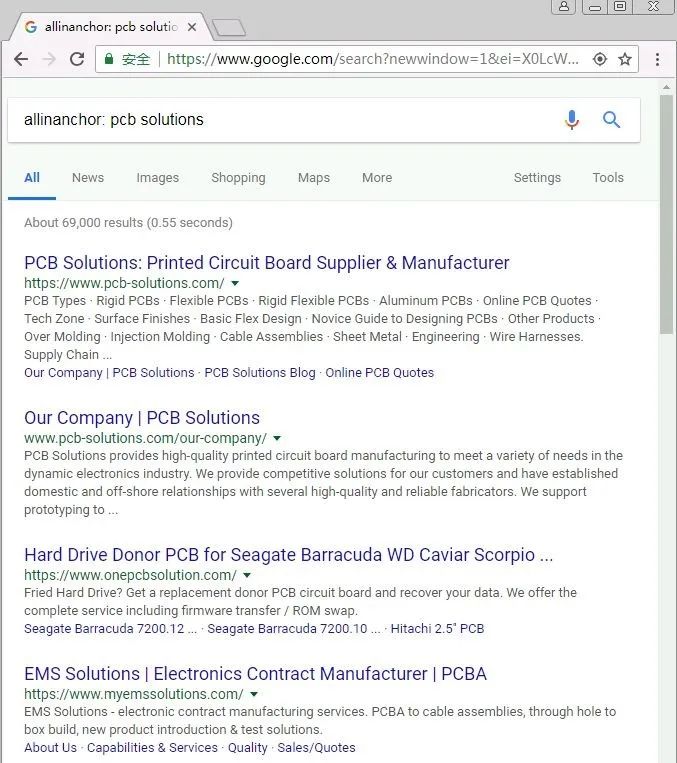Open the Our Company | PCB Solutions result
The height and width of the screenshot is (763, 677).
click(x=142, y=418)
